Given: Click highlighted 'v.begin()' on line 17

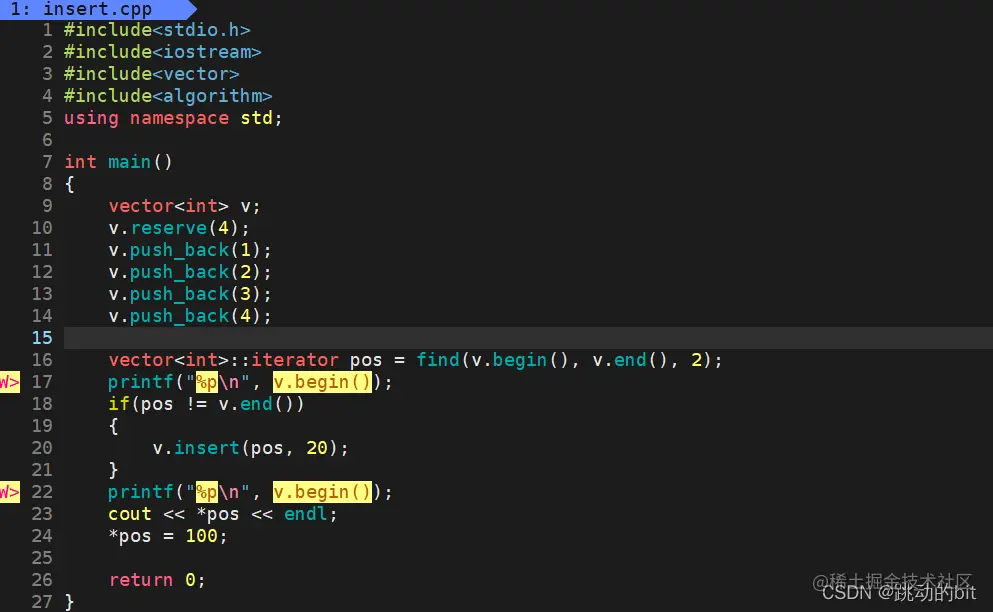Looking at the screenshot, I should click(x=322, y=382).
